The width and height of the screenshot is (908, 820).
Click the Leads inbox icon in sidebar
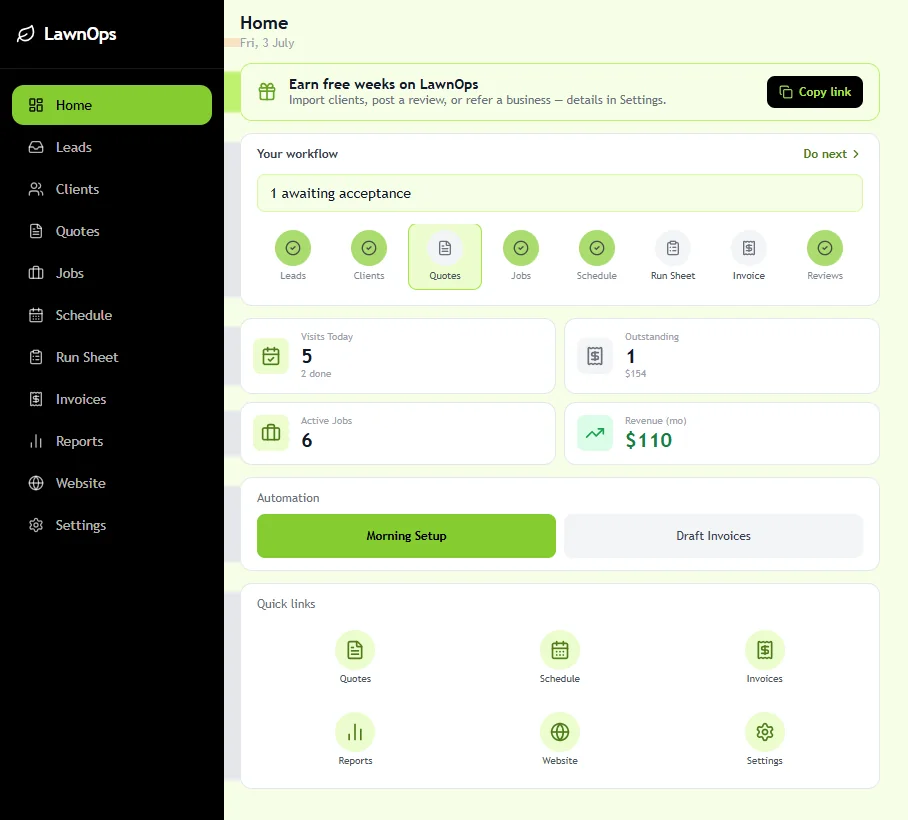[36, 147]
